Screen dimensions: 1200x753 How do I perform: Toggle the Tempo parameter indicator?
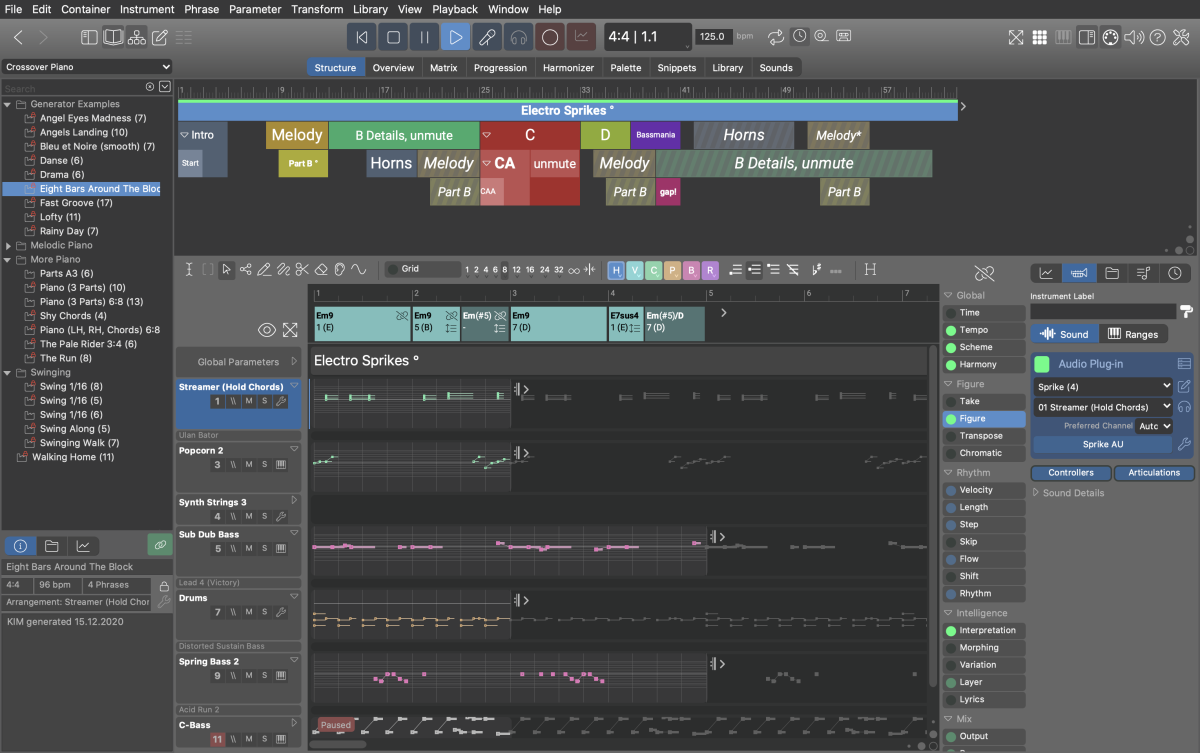pos(950,330)
